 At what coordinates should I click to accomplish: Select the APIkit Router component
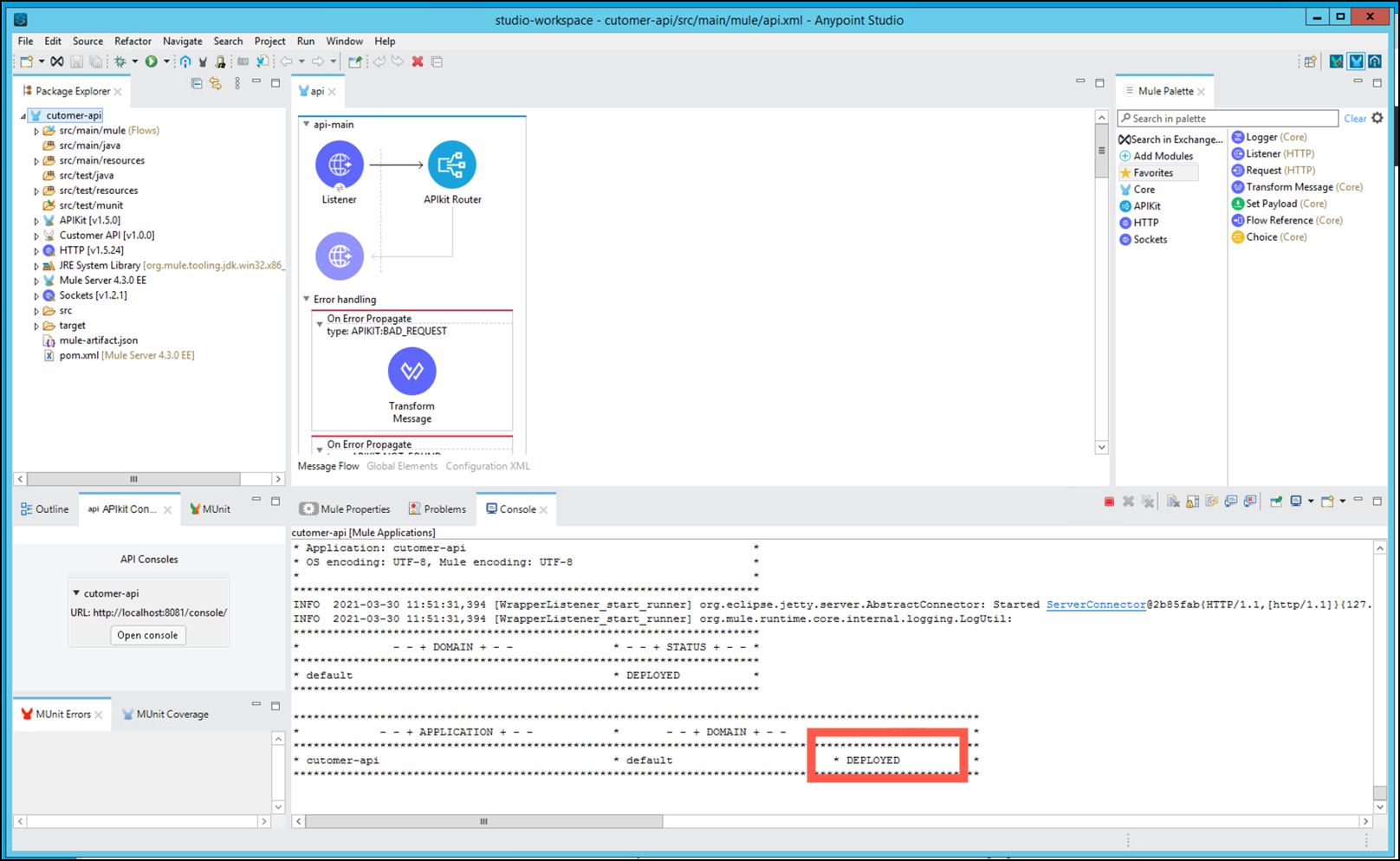[x=452, y=165]
